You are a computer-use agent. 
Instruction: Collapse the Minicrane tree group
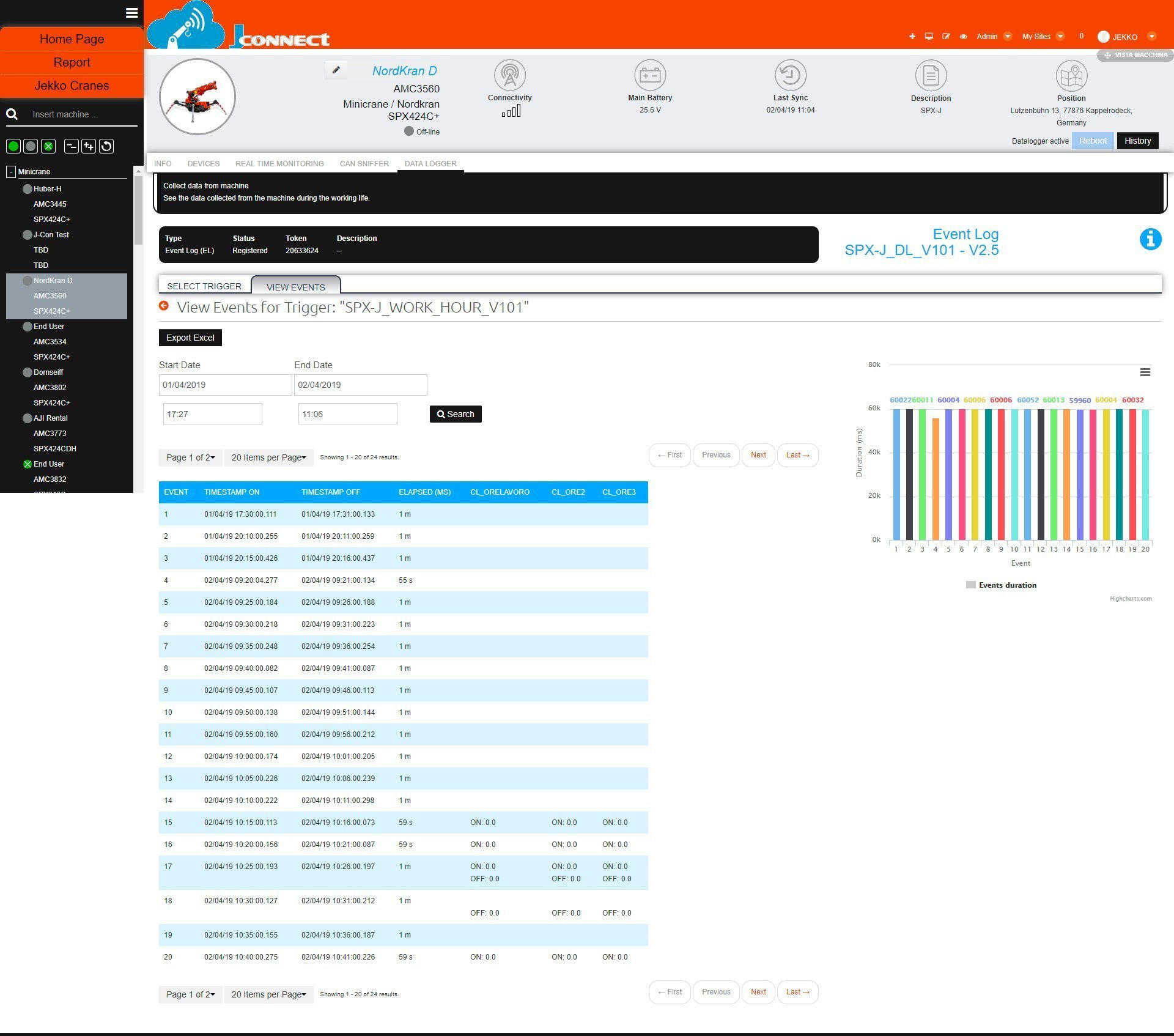point(10,172)
